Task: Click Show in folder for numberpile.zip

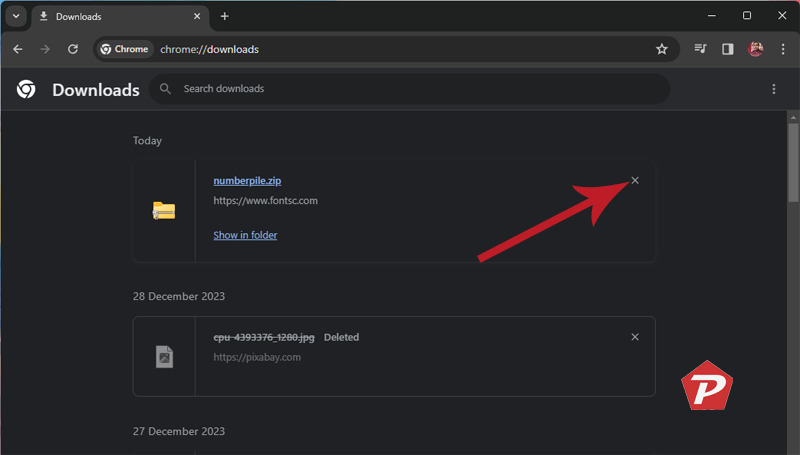Action: click(245, 235)
